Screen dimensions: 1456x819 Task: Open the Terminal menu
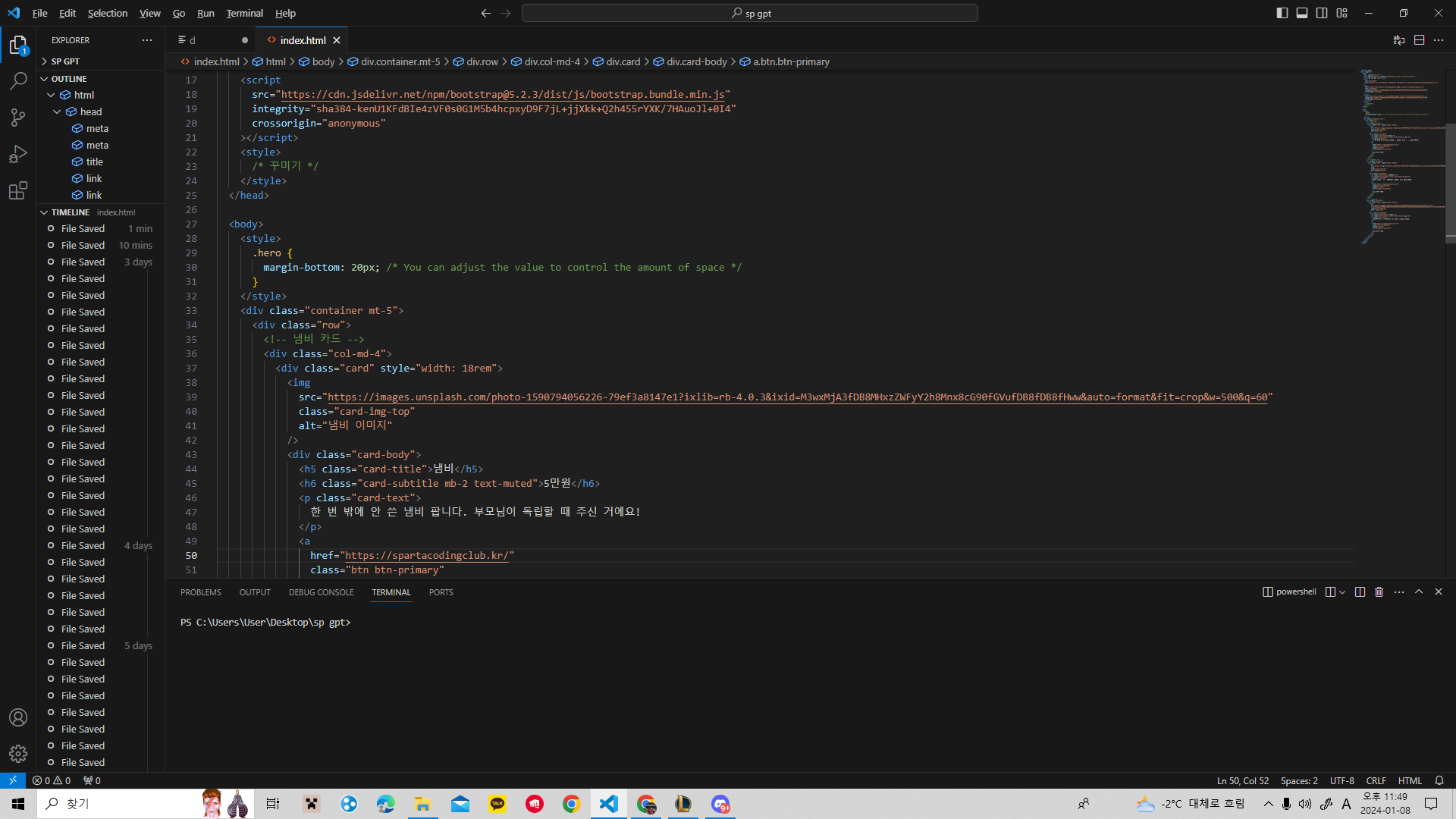245,13
